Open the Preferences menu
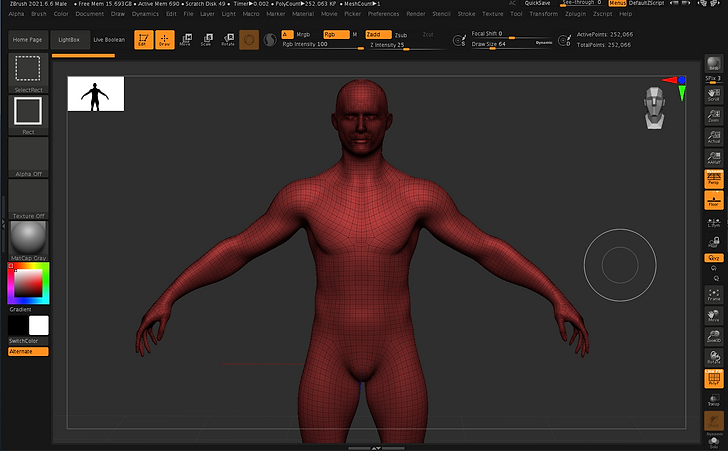 pyautogui.click(x=384, y=14)
